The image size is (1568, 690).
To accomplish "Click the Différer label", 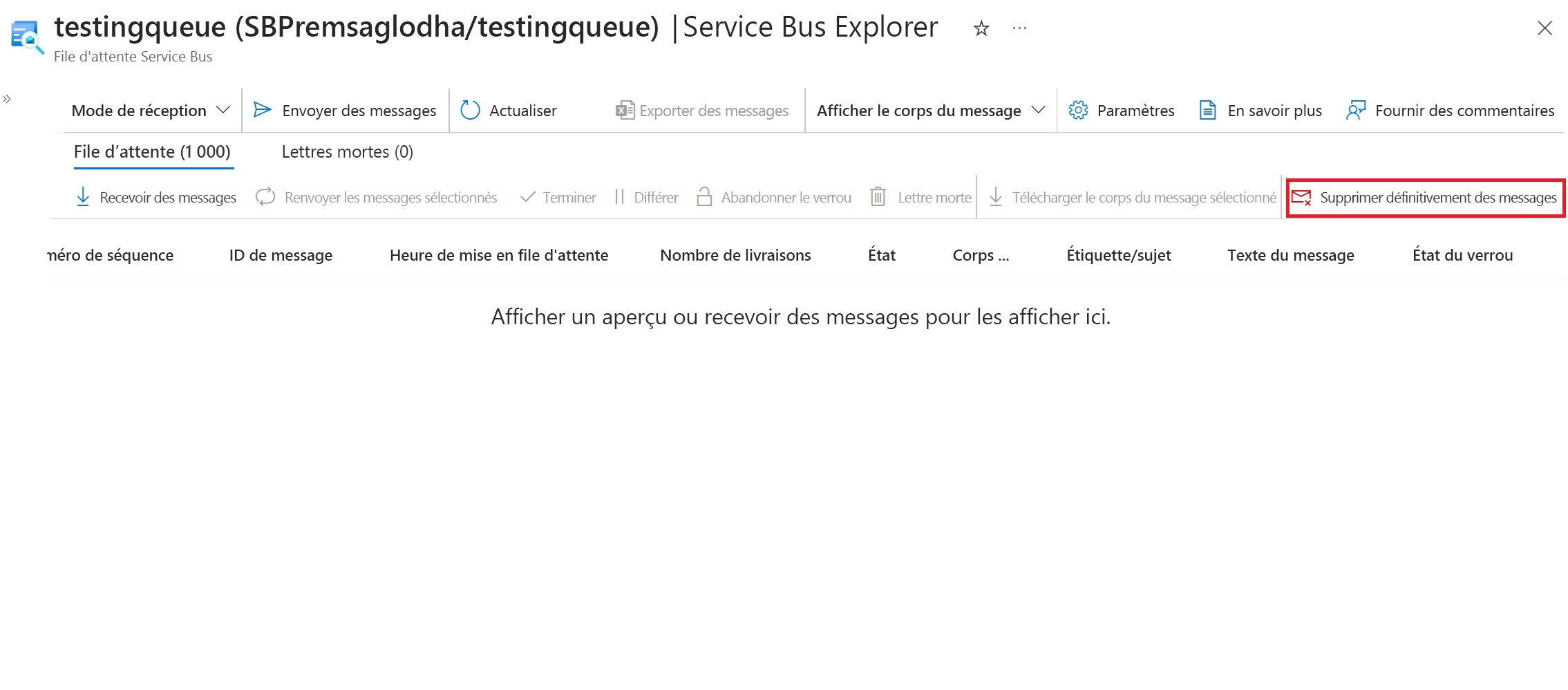I will pos(656,198).
